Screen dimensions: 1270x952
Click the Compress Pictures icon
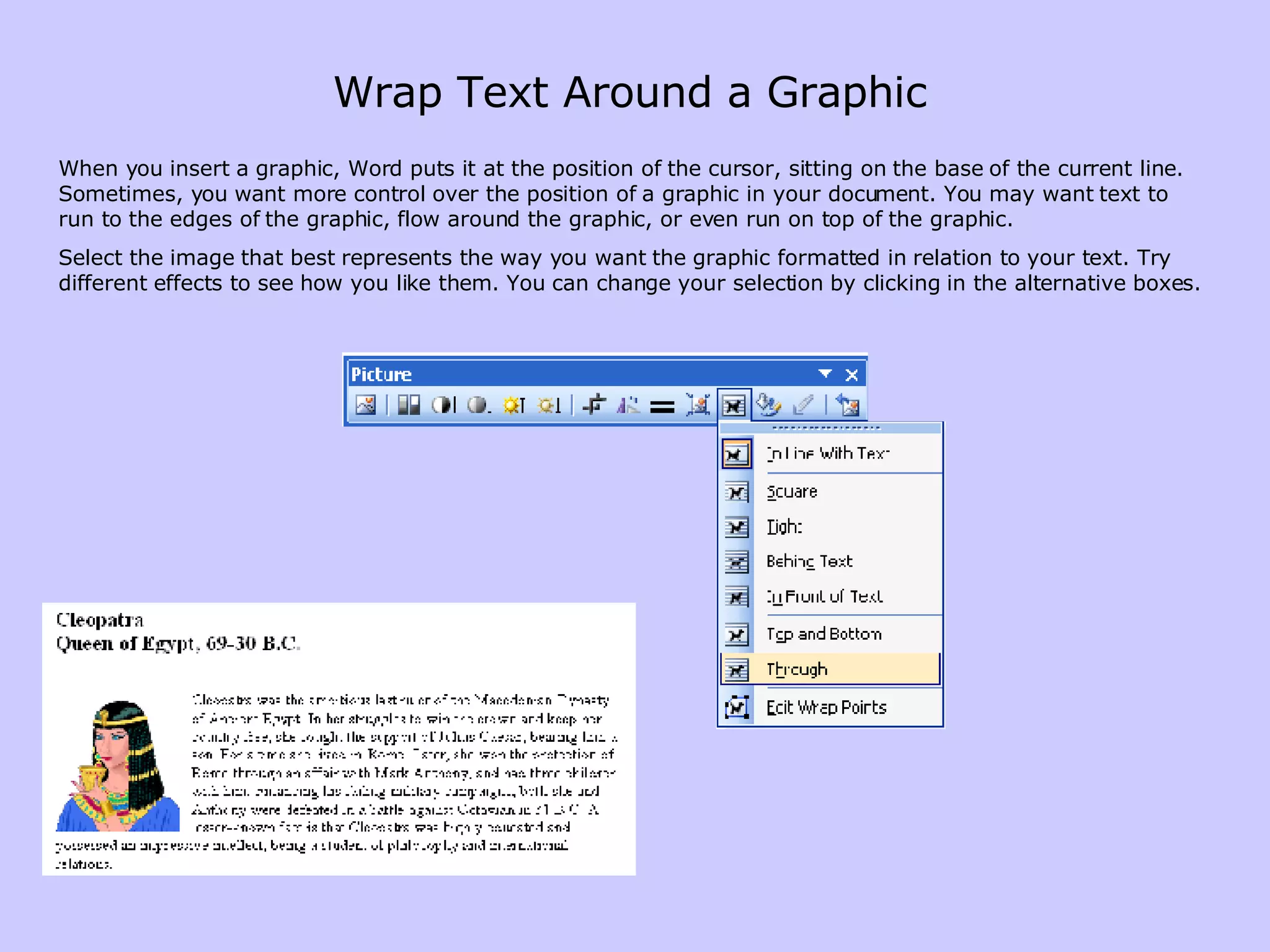coord(698,405)
